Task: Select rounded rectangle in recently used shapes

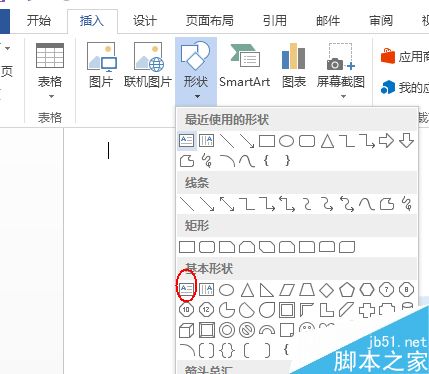Action: [x=307, y=141]
